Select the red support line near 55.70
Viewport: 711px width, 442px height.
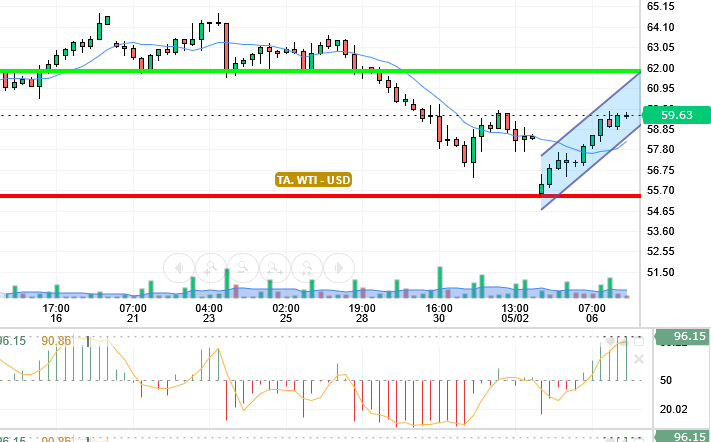point(320,196)
